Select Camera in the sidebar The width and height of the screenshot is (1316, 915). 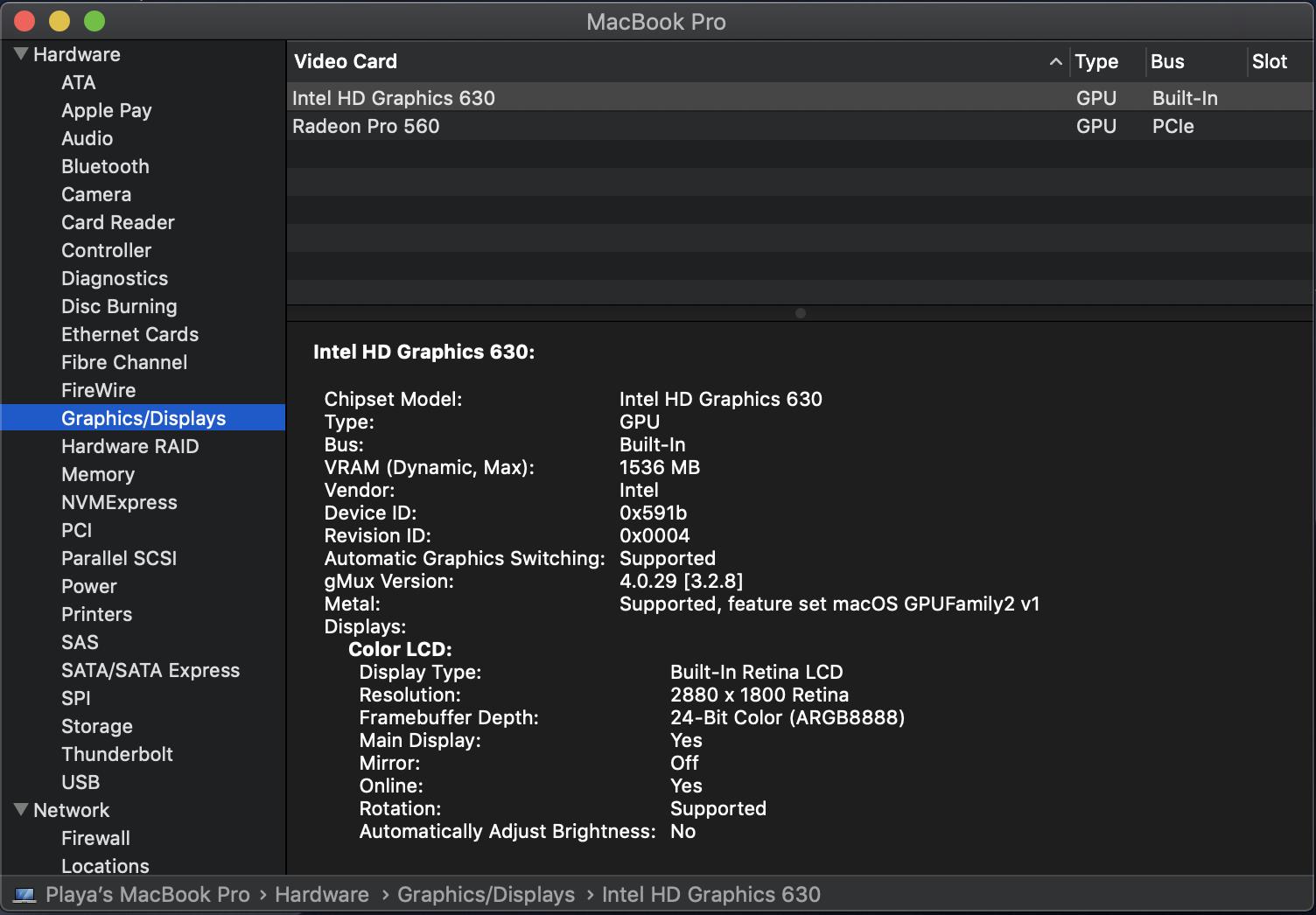pyautogui.click(x=96, y=194)
